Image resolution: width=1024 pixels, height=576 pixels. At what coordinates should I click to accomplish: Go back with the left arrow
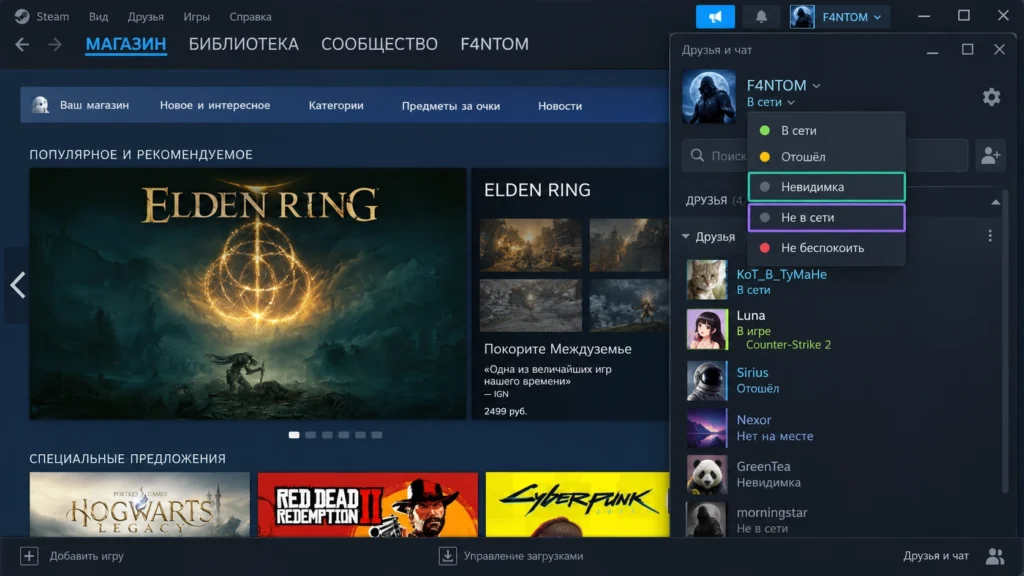tap(22, 44)
